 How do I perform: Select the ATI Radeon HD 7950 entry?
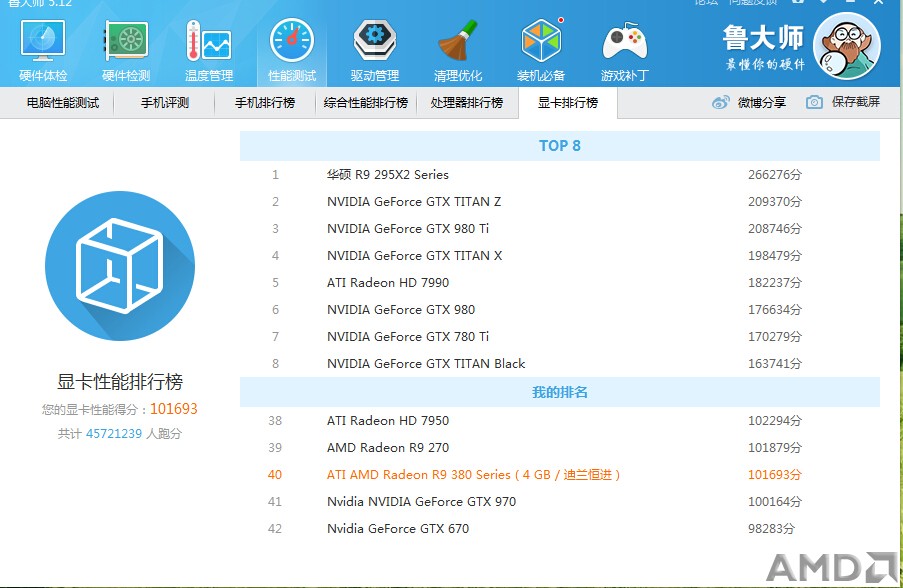[388, 420]
